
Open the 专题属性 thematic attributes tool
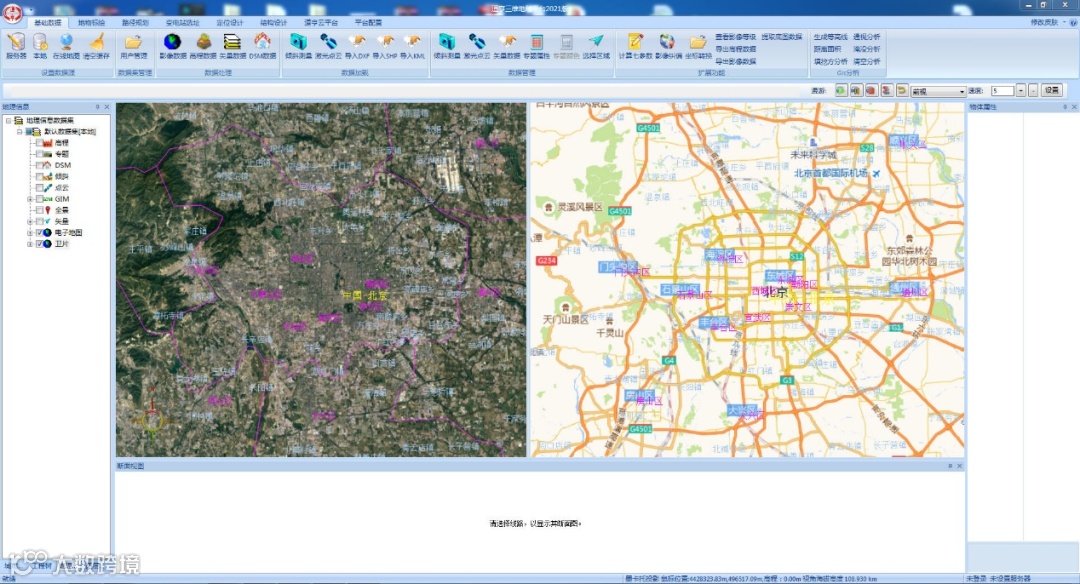pyautogui.click(x=537, y=46)
